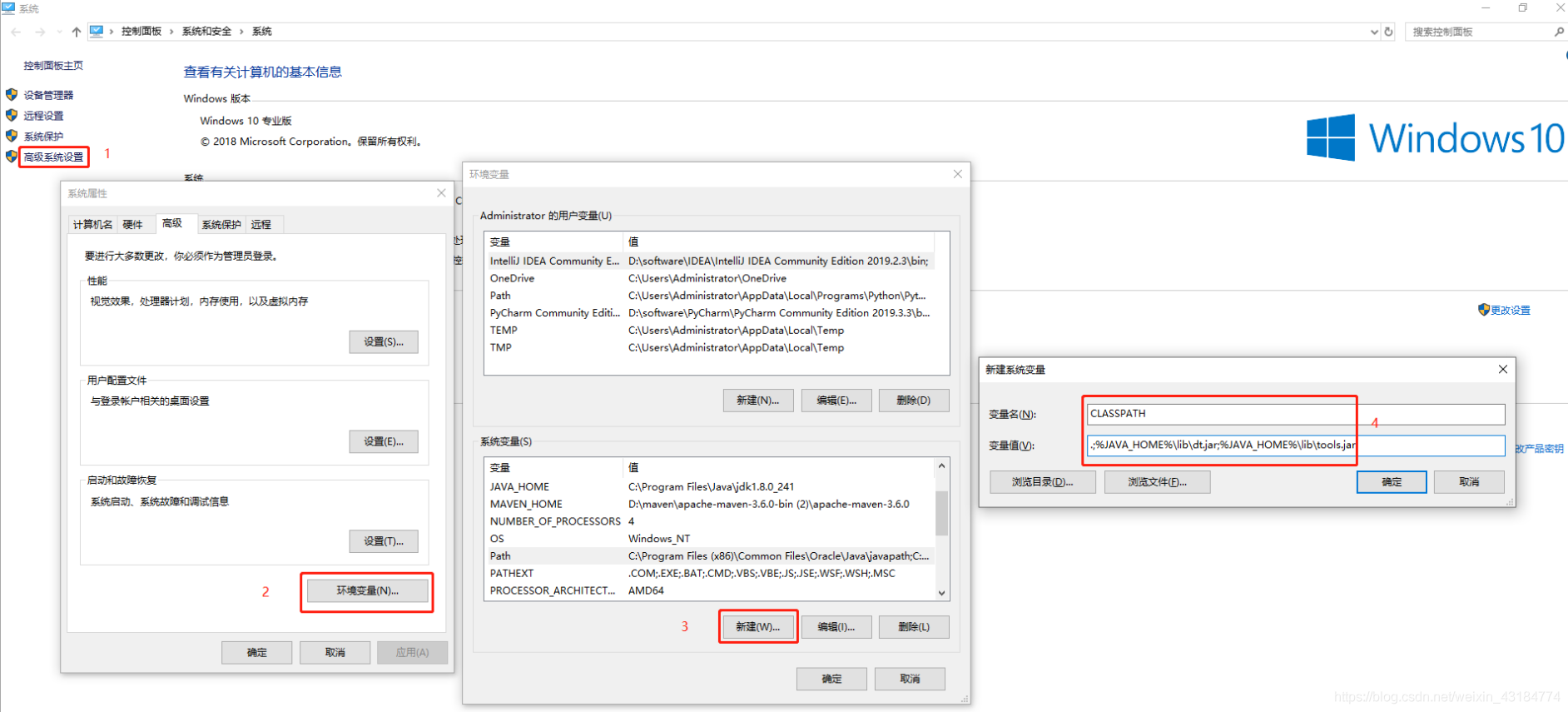Click the shield icon beside 设备管理器
Image resolution: width=1568 pixels, height=712 pixels.
(x=12, y=94)
